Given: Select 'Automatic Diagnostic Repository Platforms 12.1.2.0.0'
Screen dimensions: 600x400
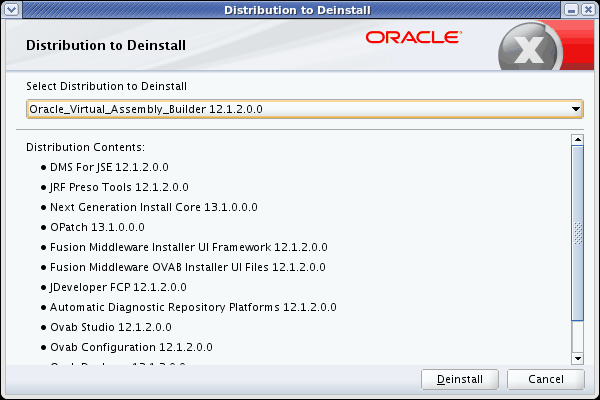Looking at the screenshot, I should pyautogui.click(x=193, y=307).
